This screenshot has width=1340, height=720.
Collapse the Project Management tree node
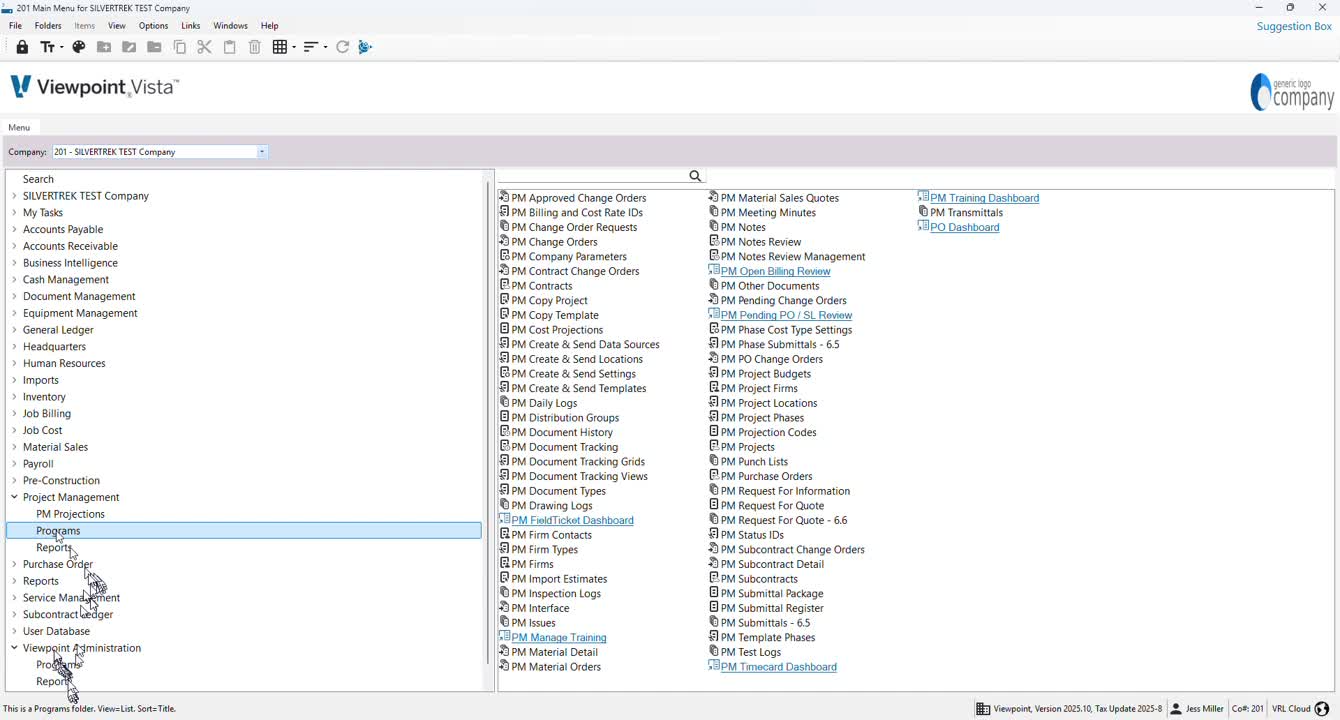click(x=14, y=497)
